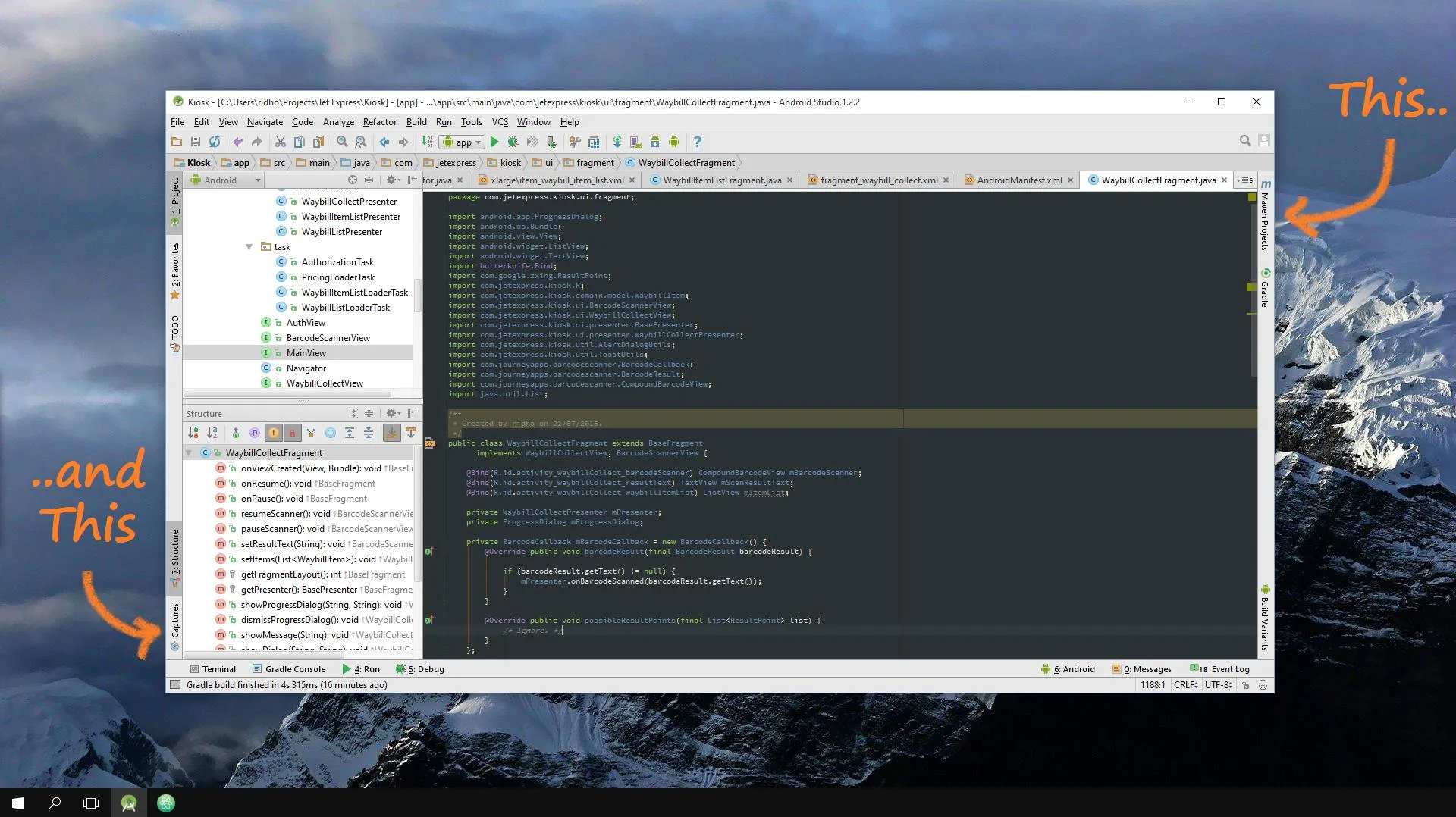Viewport: 1456px width, 817px height.
Task: Click the project tree horizontal scrollbar
Action: click(x=287, y=393)
